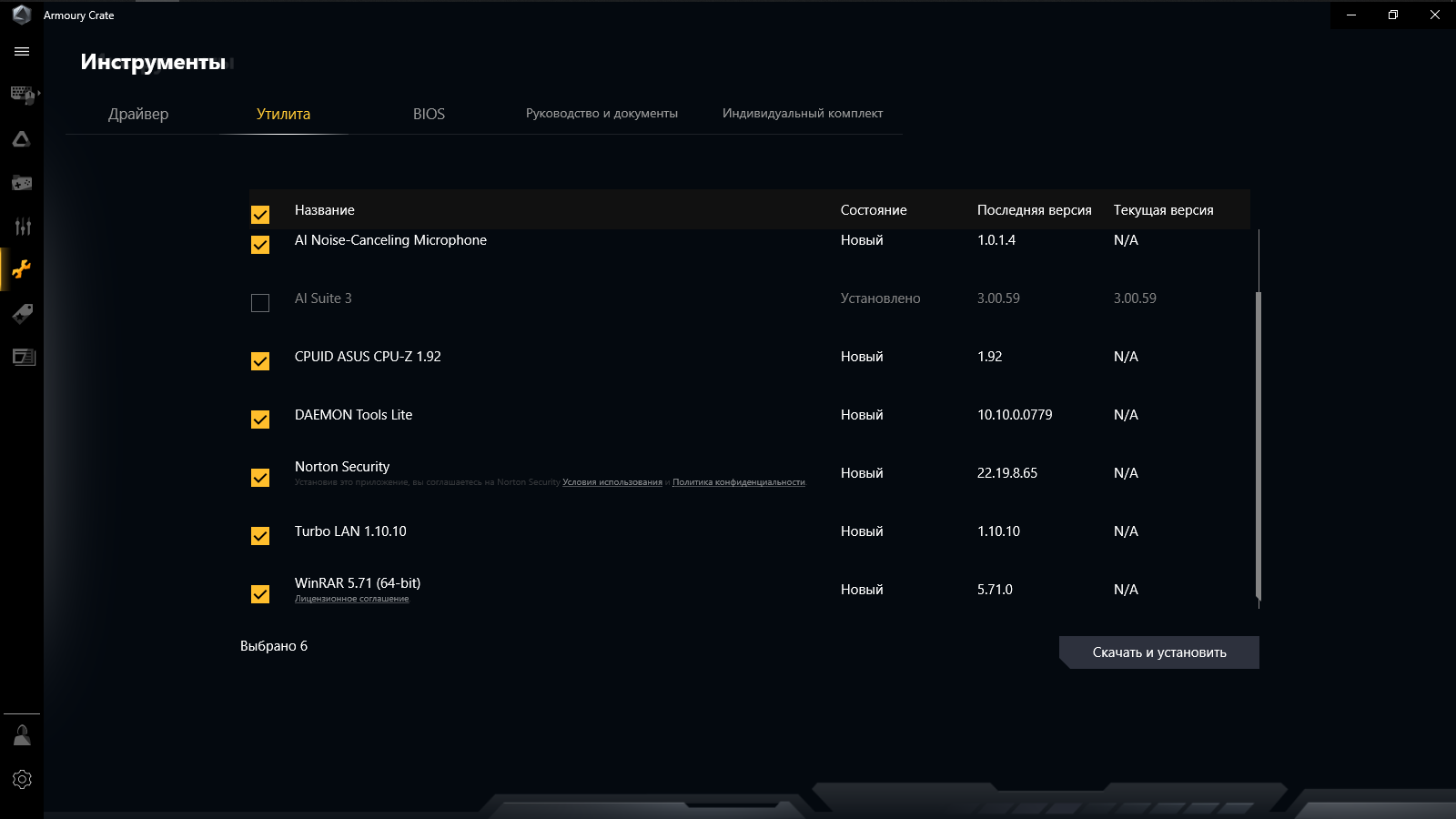
Task: Select the Turbo LAN 1.10.10 name
Action: click(x=350, y=531)
